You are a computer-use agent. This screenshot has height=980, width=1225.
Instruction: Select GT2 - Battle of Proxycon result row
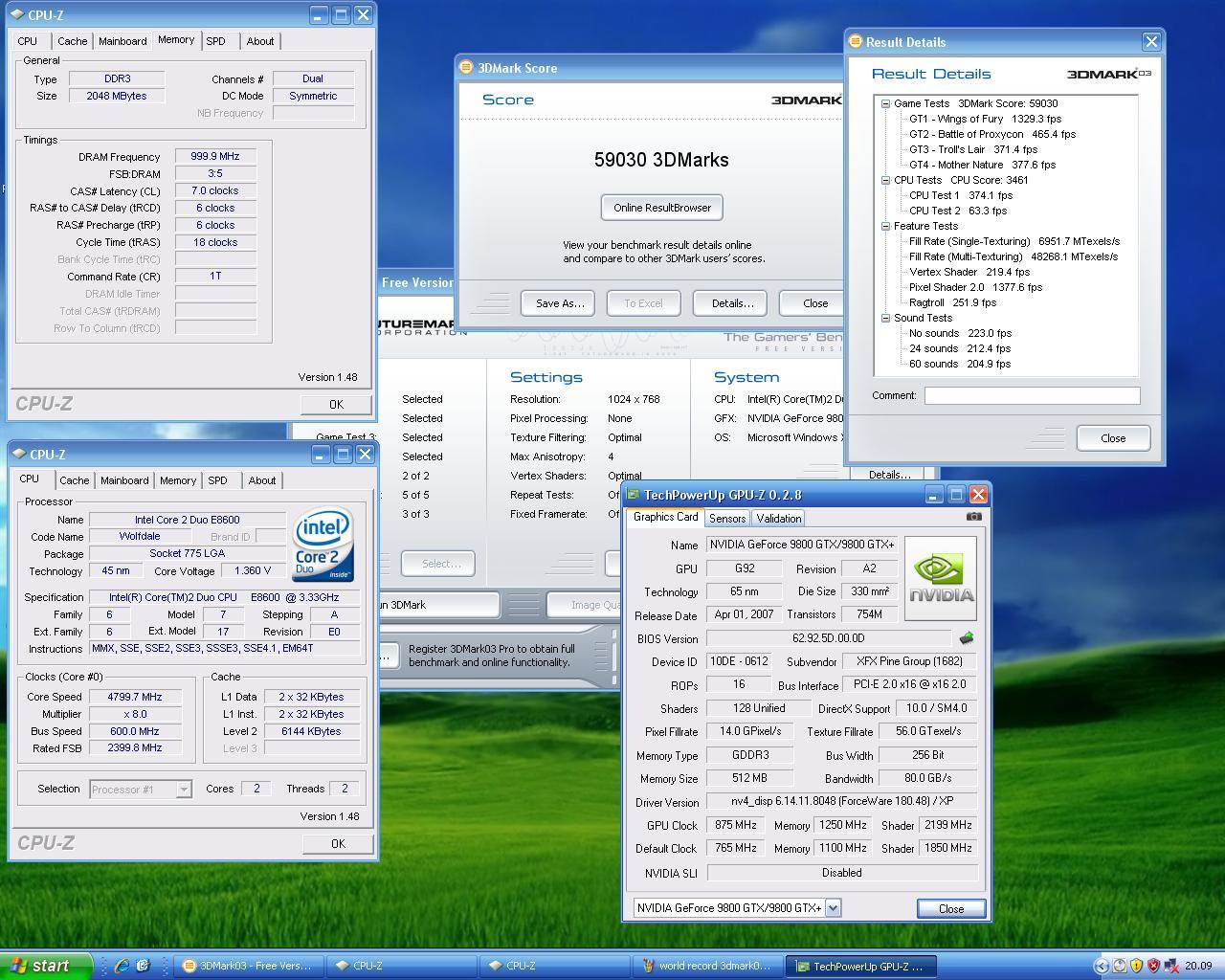(992, 134)
